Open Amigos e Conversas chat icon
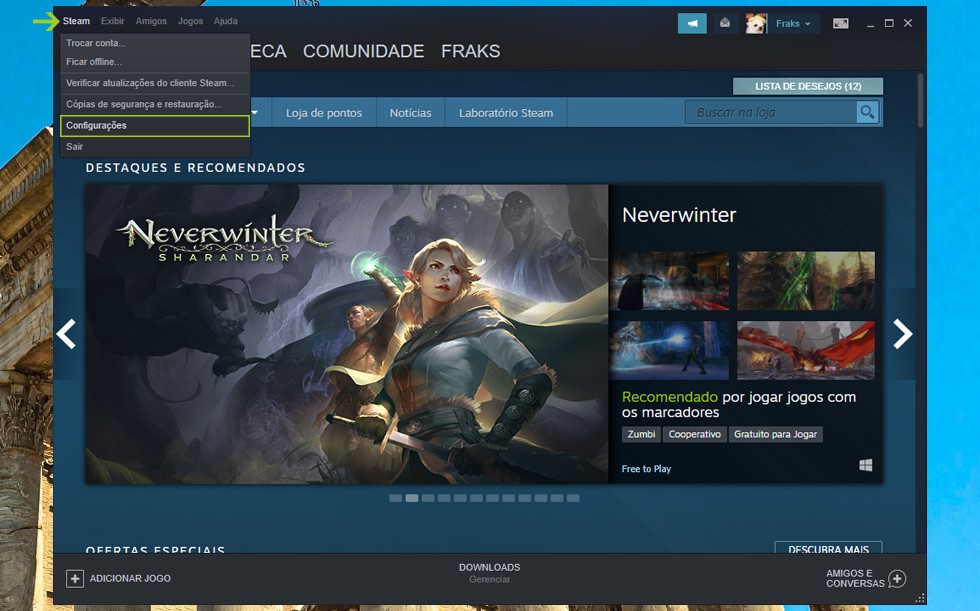980x611 pixels. pos(896,578)
